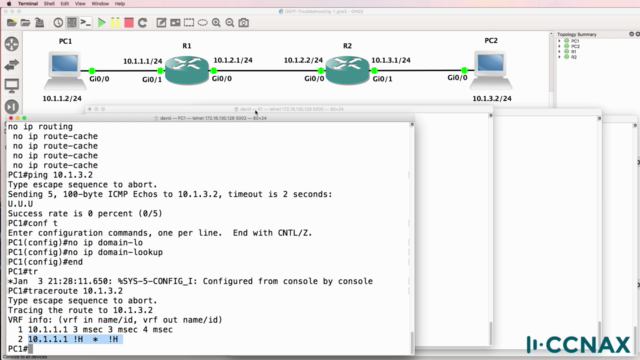Expand PC2 in Topology Summary
Screen dimensions: 640x360
coord(560,46)
